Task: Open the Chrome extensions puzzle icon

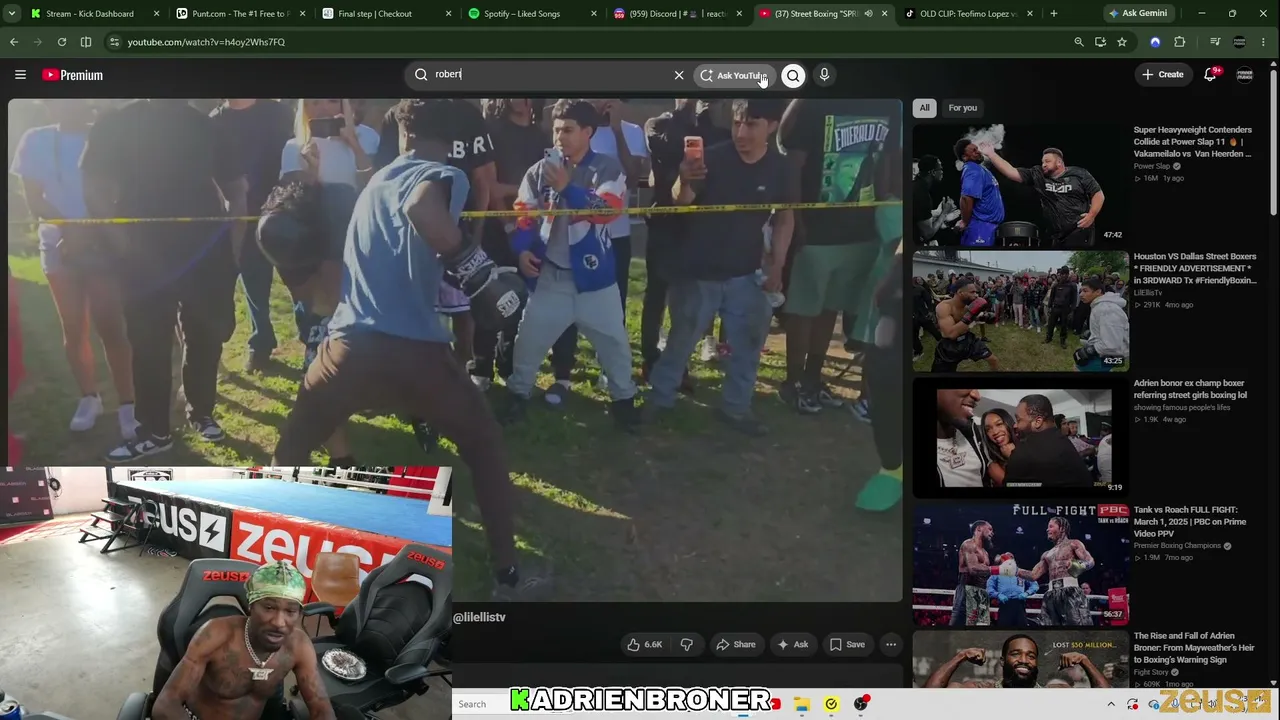Action: coord(1180,42)
